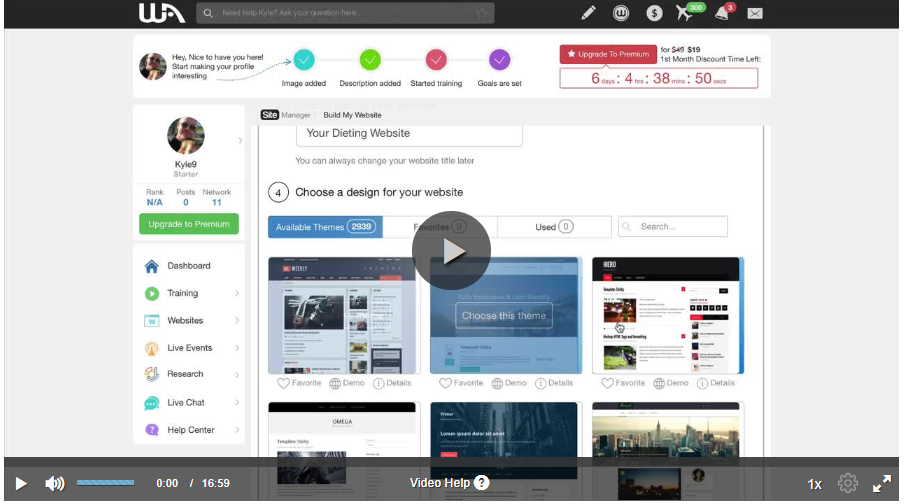Click the Choose this theme button
The width and height of the screenshot is (907, 504).
(504, 315)
